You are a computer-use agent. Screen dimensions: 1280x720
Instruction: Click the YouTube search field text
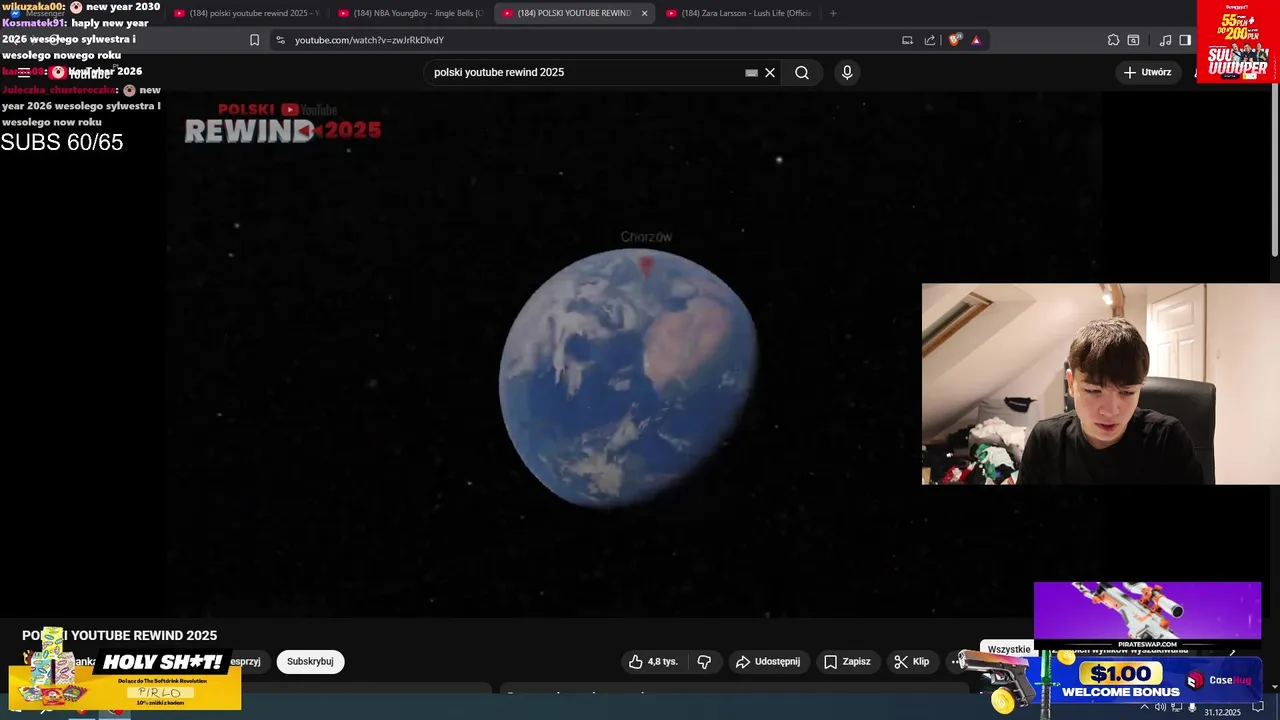point(499,73)
